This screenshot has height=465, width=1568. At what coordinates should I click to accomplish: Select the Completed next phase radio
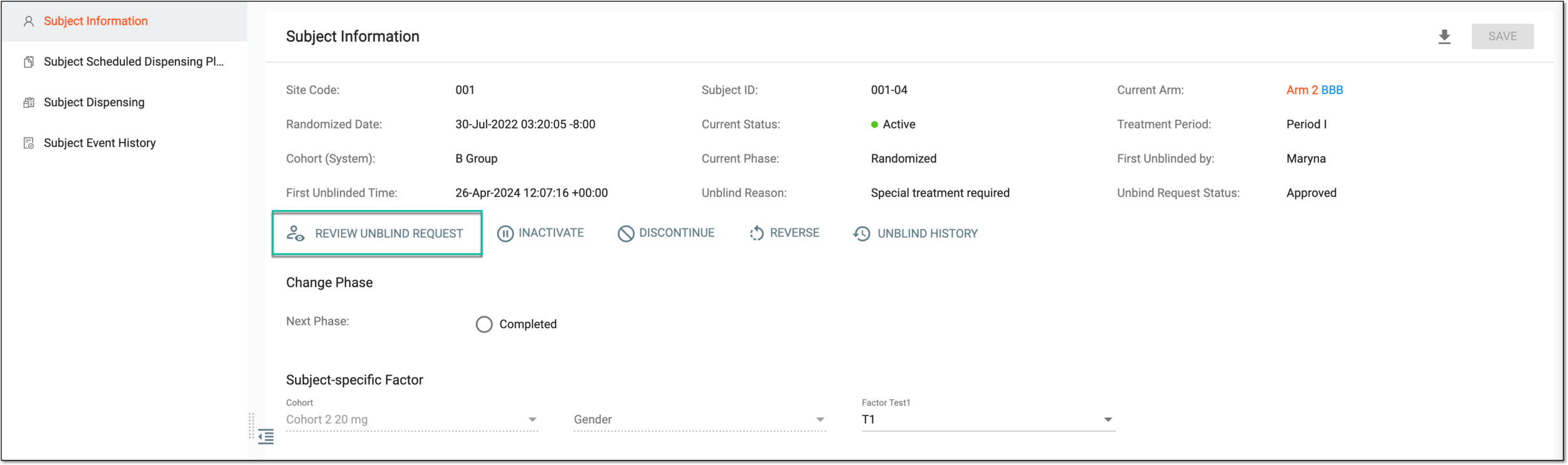coord(484,324)
